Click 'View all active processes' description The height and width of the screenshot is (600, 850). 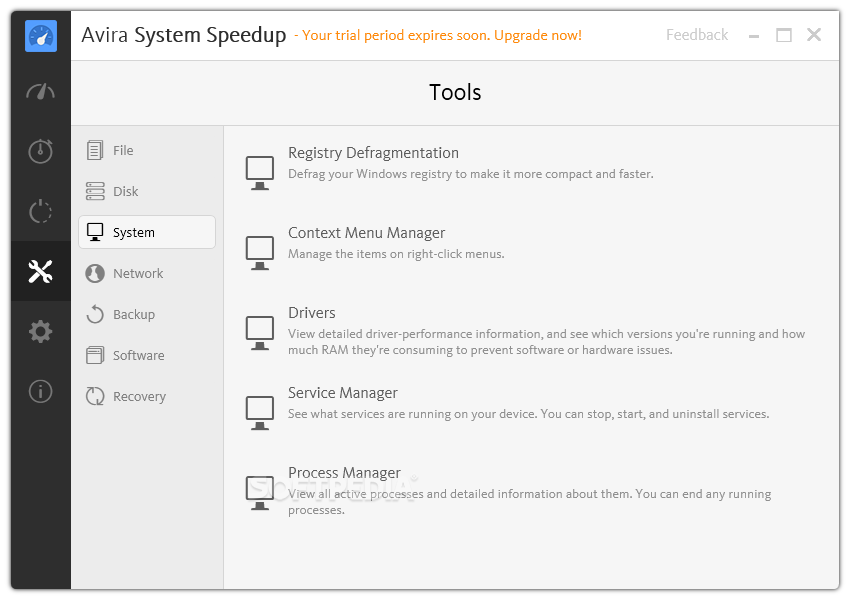pyautogui.click(x=529, y=501)
